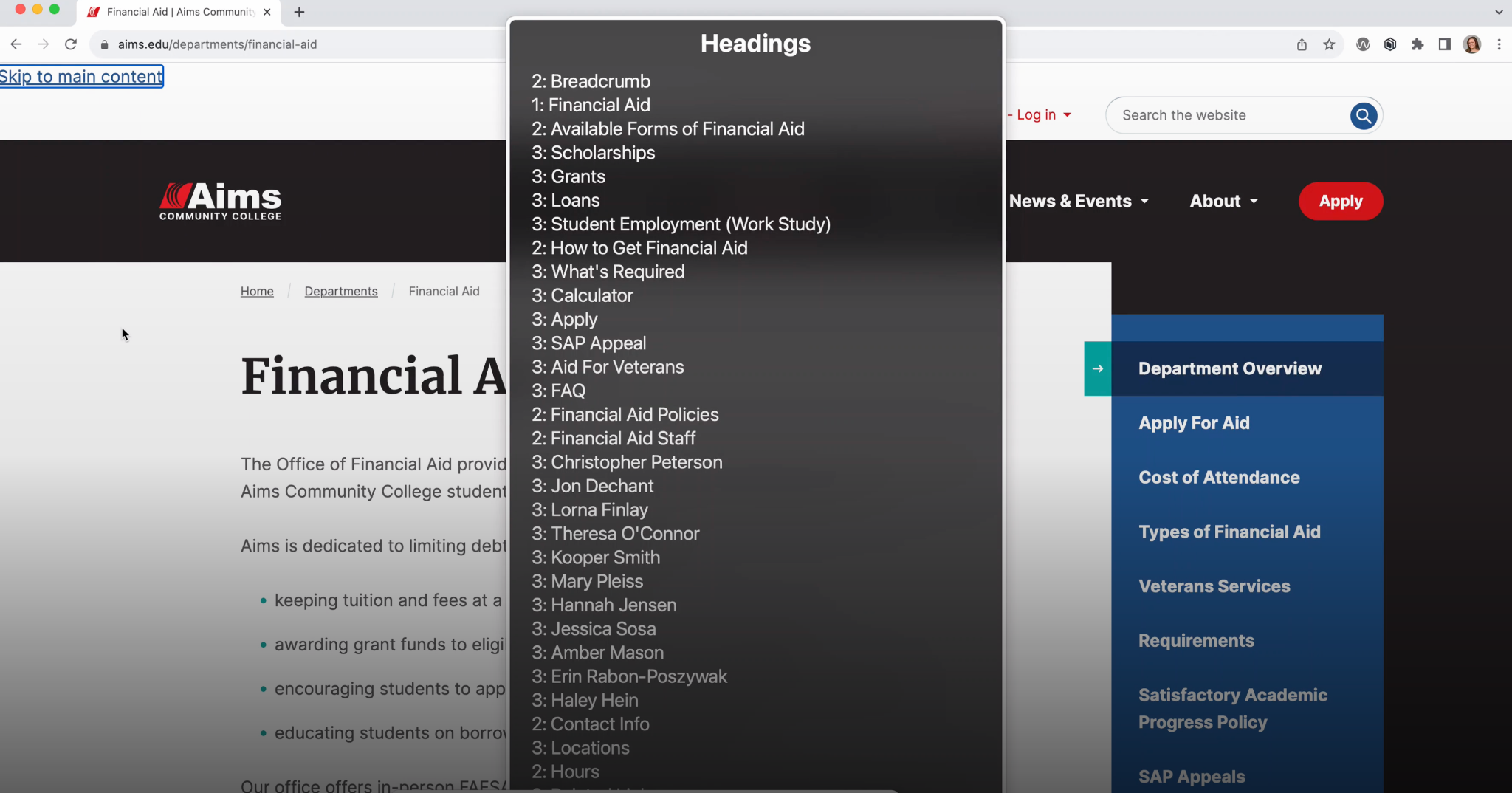This screenshot has height=793, width=1512.
Task: Click the Skip to main content link
Action: 81,76
